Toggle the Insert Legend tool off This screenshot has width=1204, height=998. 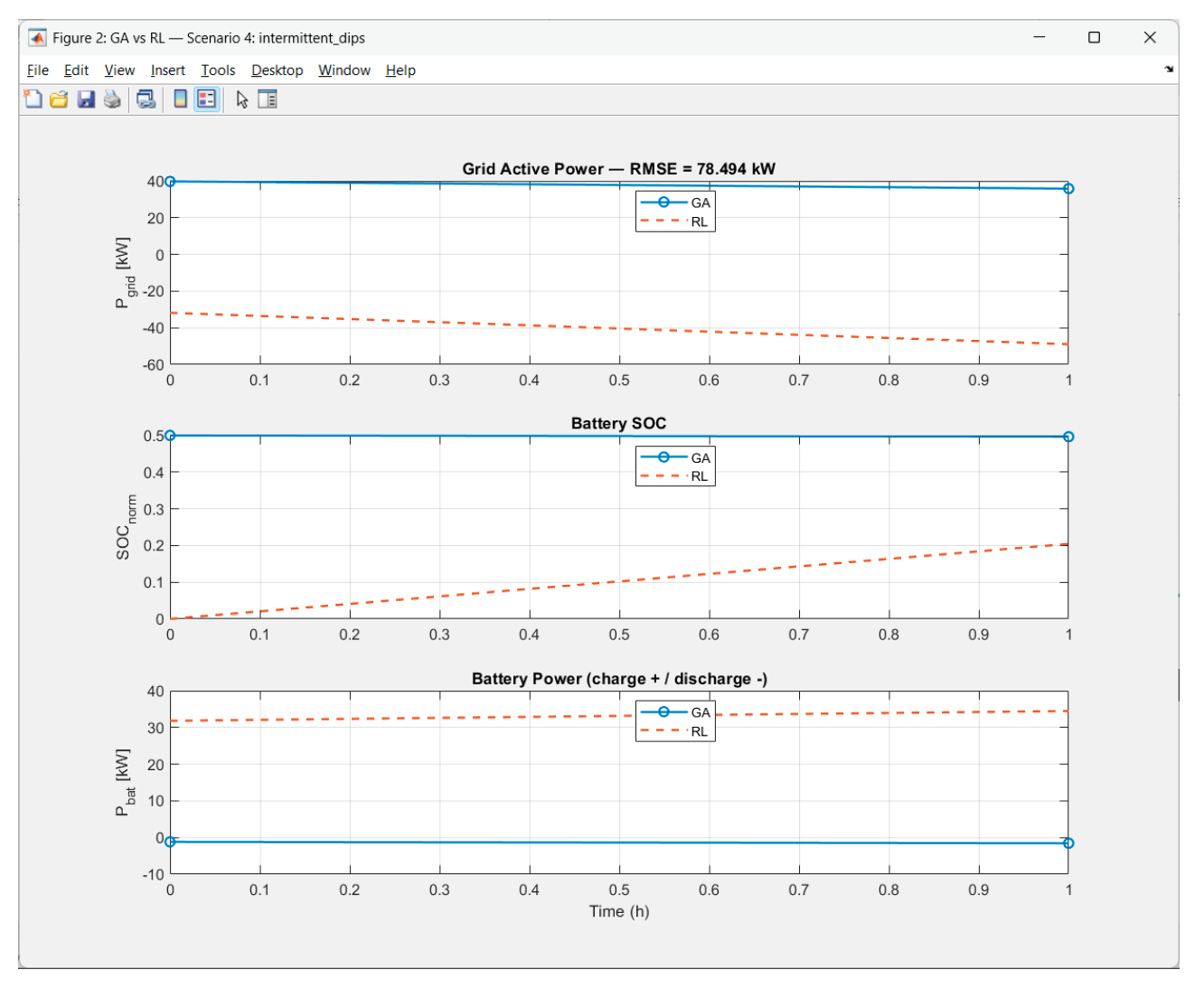coord(207,99)
